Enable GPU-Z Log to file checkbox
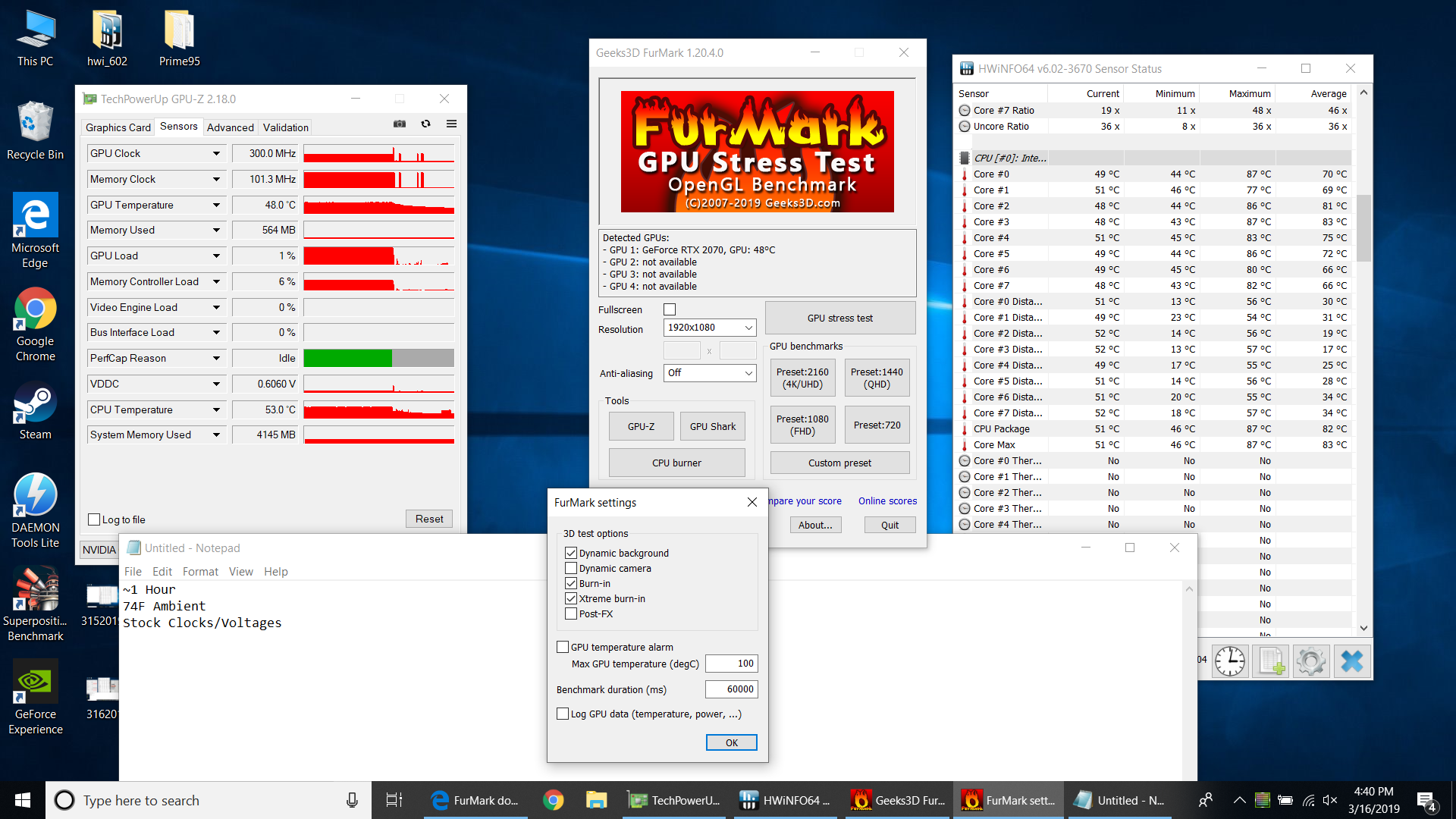Viewport: 1456px width, 819px height. coord(94,519)
